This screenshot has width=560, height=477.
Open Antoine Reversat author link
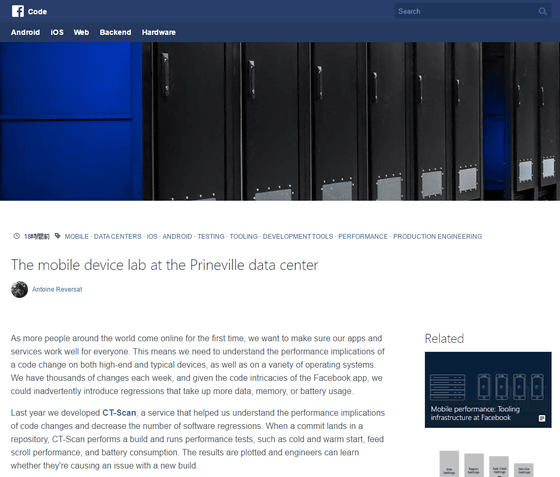pyautogui.click(x=57, y=289)
